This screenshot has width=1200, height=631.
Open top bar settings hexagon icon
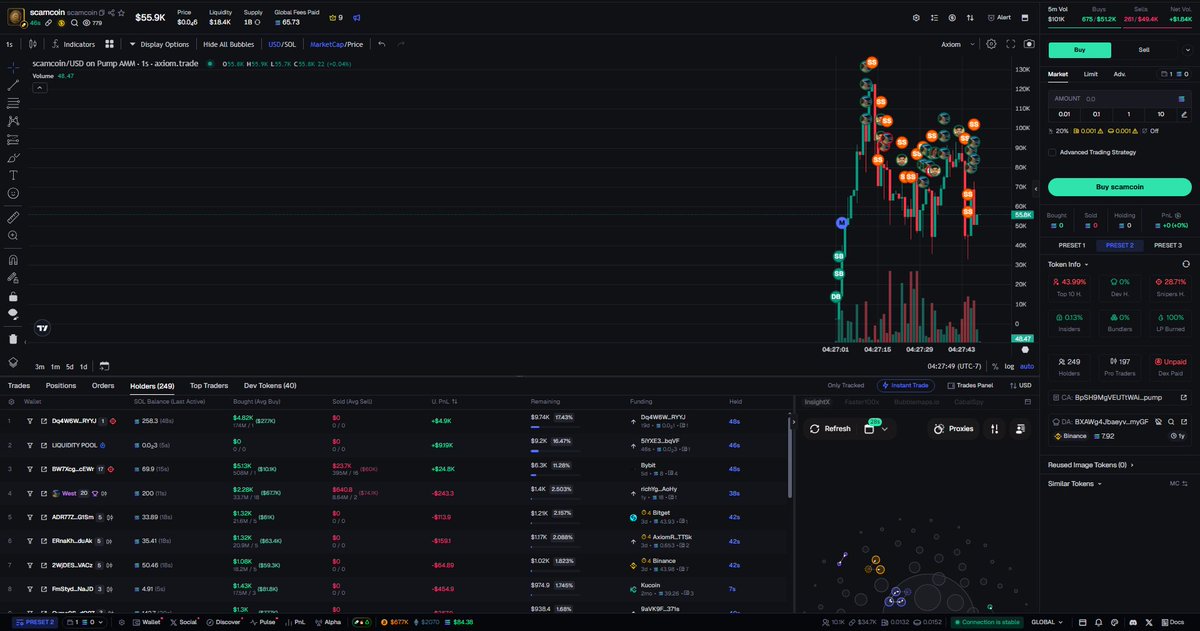917,17
